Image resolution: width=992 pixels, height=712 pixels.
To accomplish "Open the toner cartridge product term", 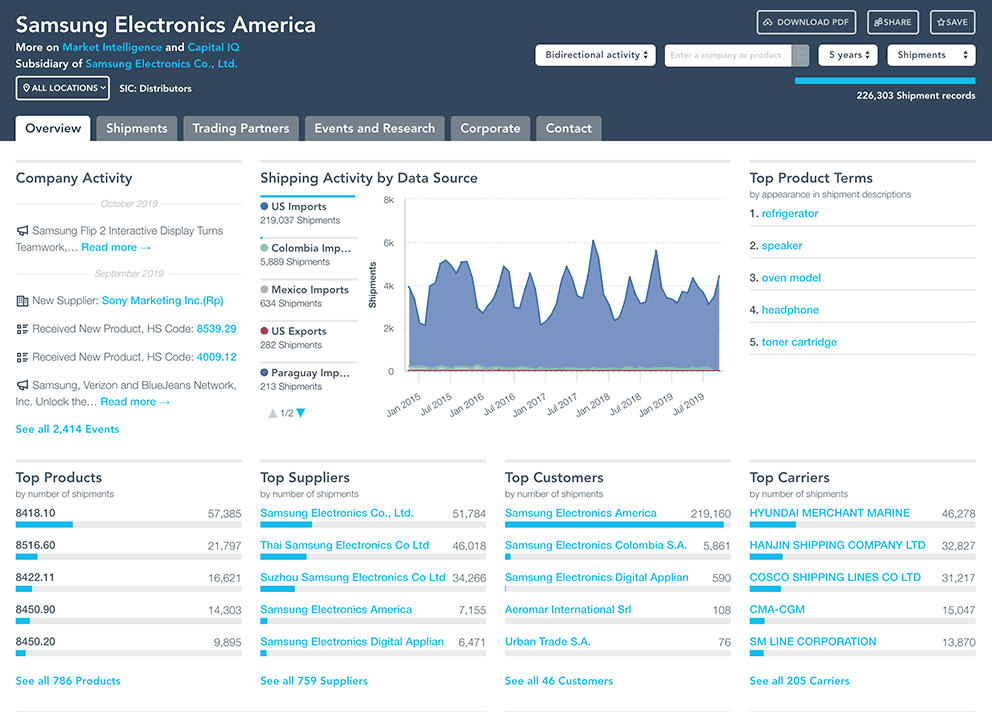I will pyautogui.click(x=799, y=342).
